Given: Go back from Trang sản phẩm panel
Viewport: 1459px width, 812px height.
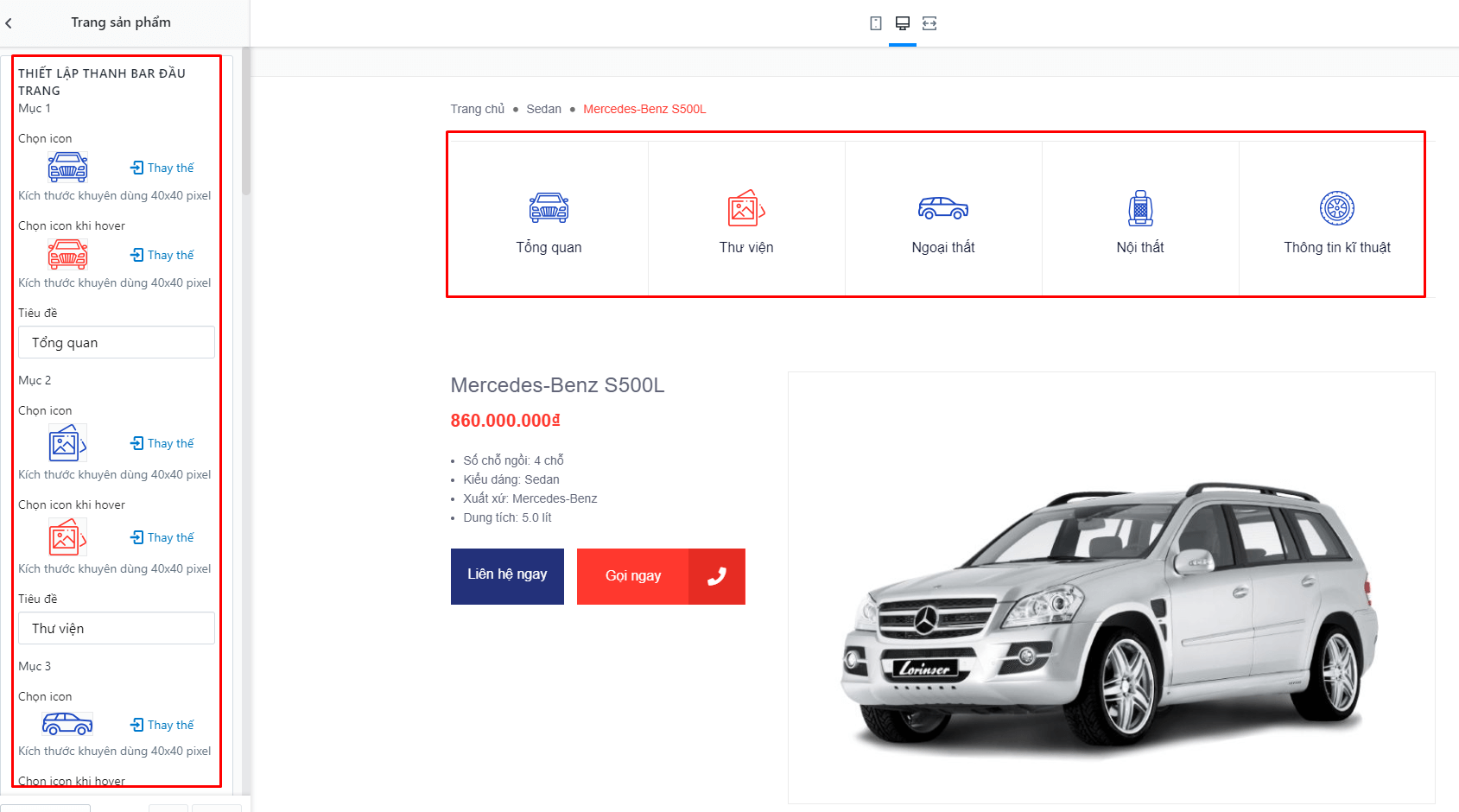Looking at the screenshot, I should 9,23.
